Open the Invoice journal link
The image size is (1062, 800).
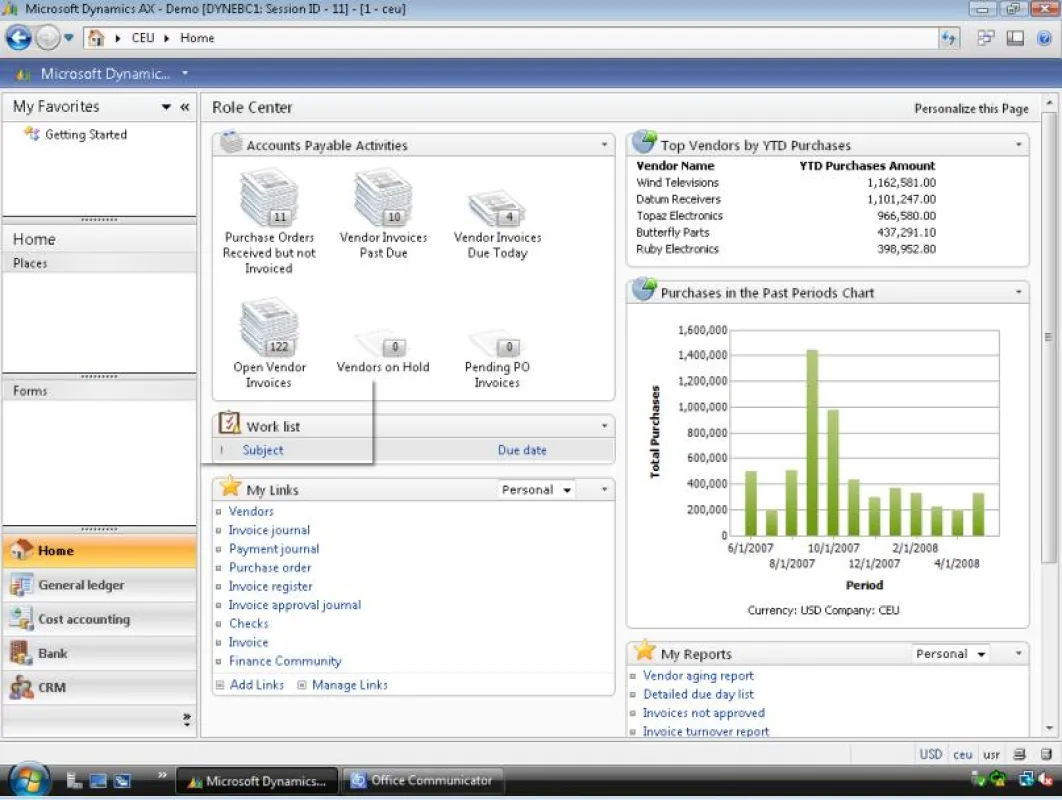pyautogui.click(x=269, y=530)
